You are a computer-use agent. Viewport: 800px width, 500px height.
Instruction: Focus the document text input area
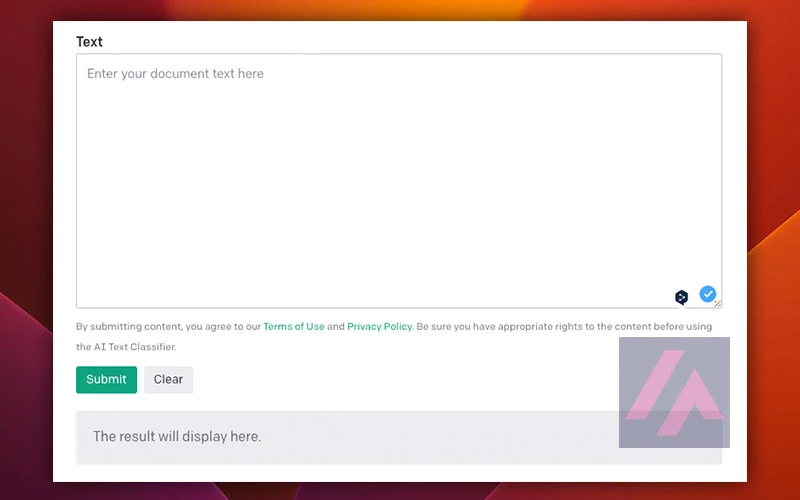399,181
